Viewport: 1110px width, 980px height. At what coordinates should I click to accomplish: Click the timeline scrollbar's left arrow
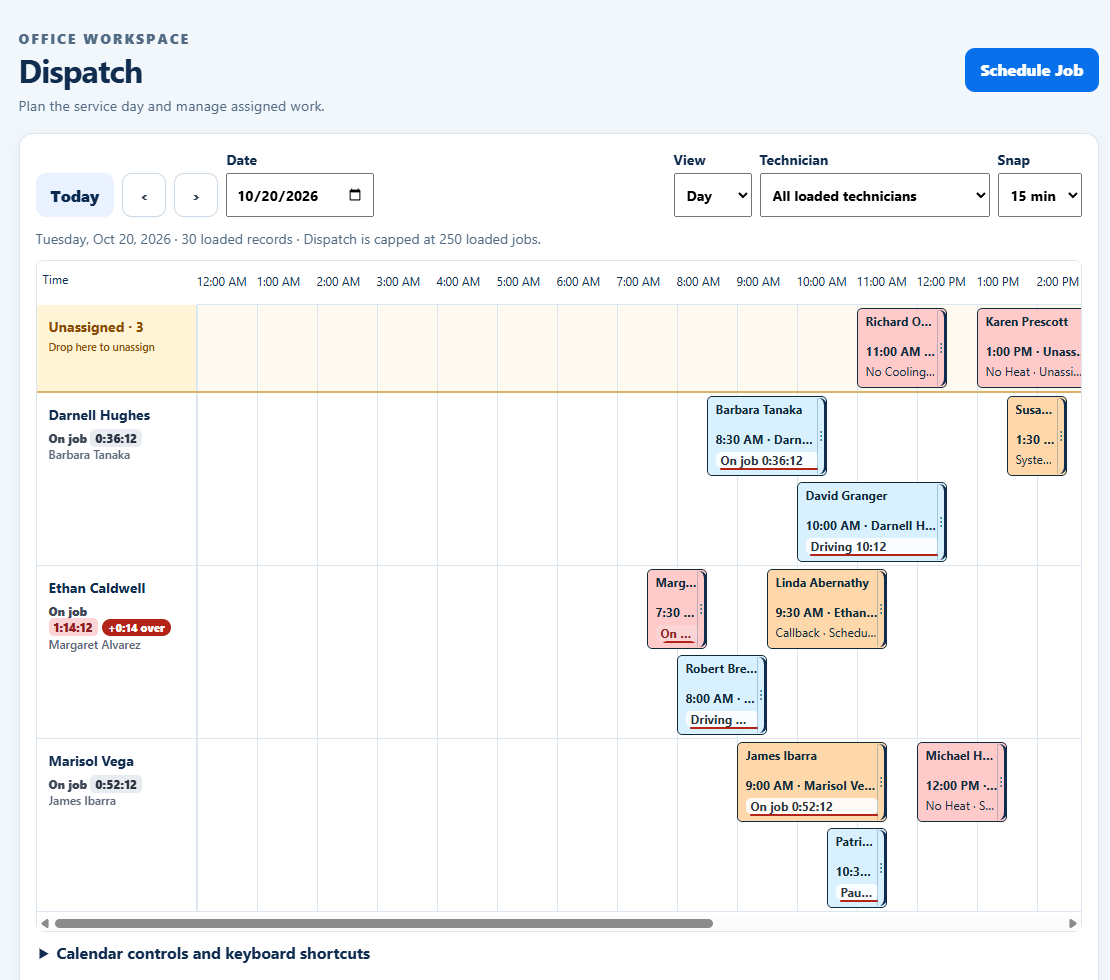pyautogui.click(x=45, y=923)
